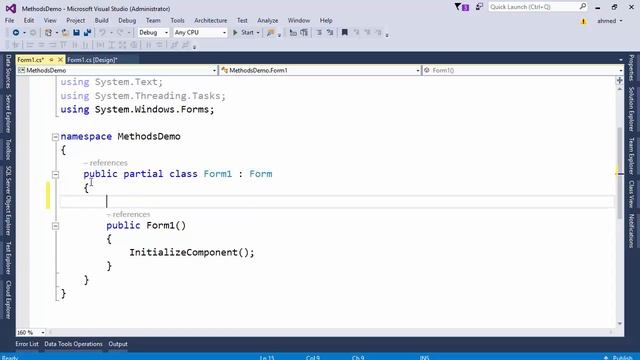Open the Form1() member dropdown
This screenshot has height=360, width=640.
(x=522, y=71)
